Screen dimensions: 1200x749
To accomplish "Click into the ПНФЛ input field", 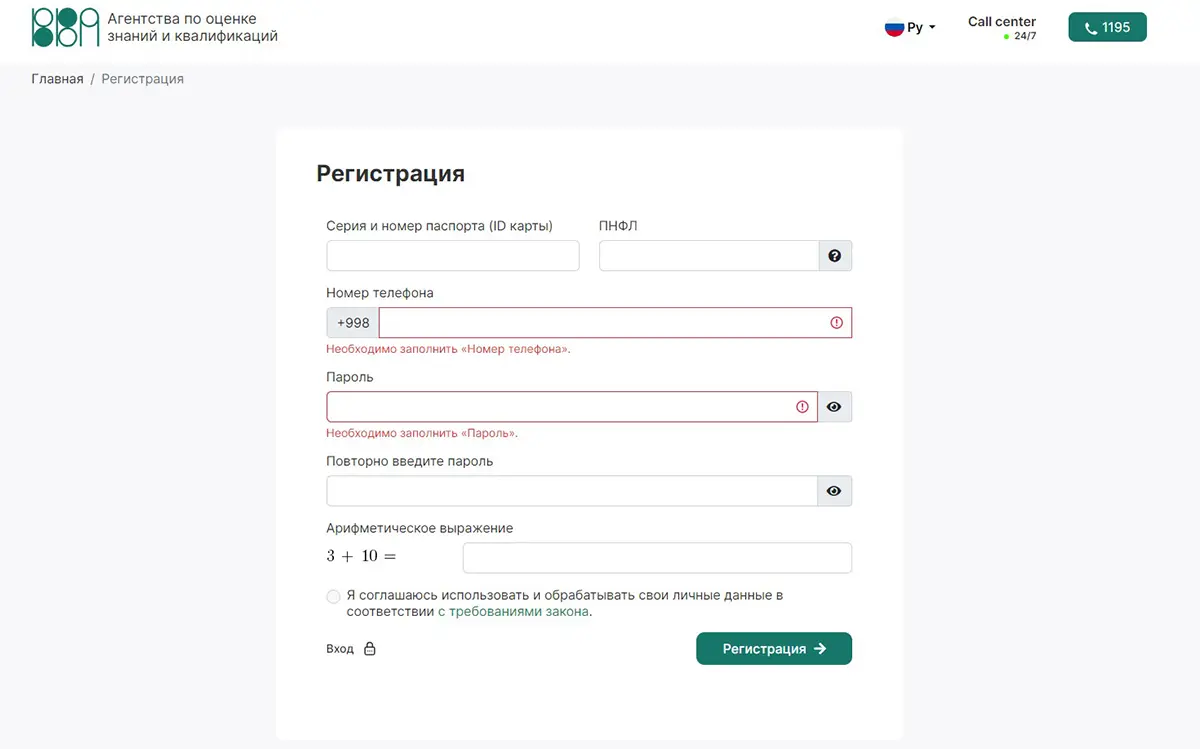I will pyautogui.click(x=708, y=256).
